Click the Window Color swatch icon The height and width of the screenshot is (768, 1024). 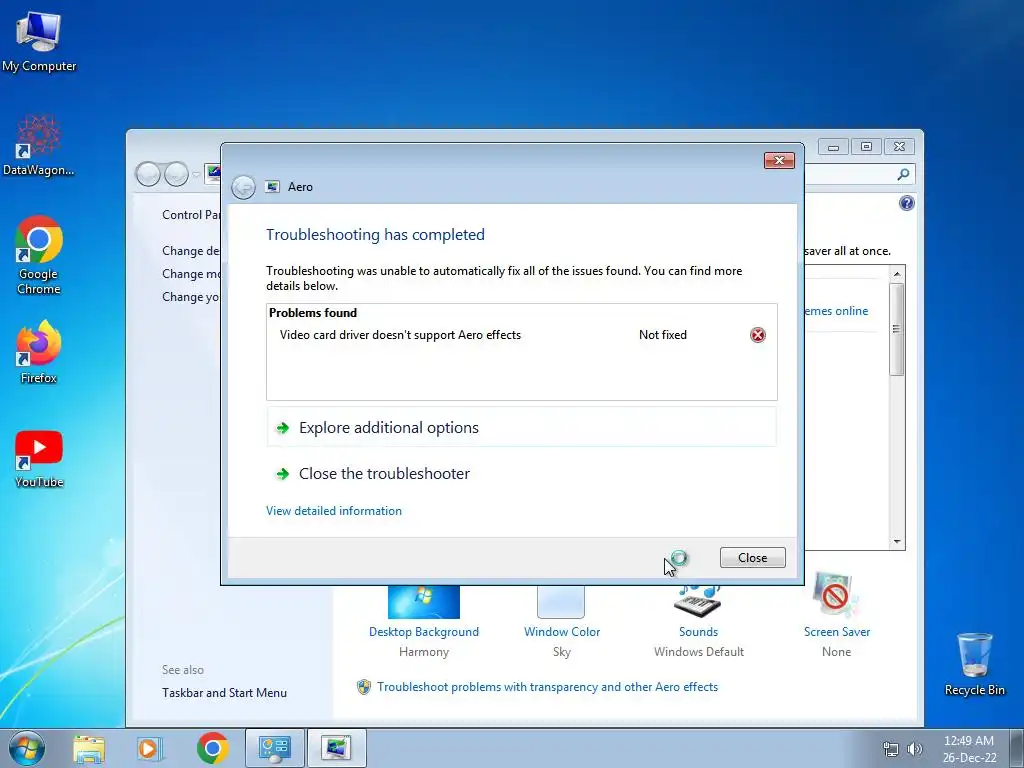[x=561, y=601]
